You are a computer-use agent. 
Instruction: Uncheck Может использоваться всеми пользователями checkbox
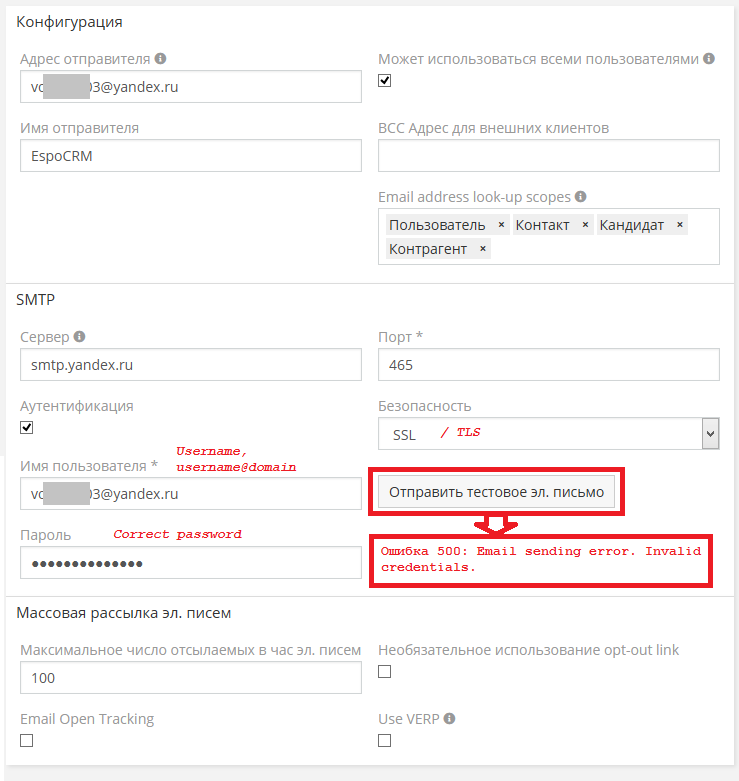pyautogui.click(x=385, y=81)
